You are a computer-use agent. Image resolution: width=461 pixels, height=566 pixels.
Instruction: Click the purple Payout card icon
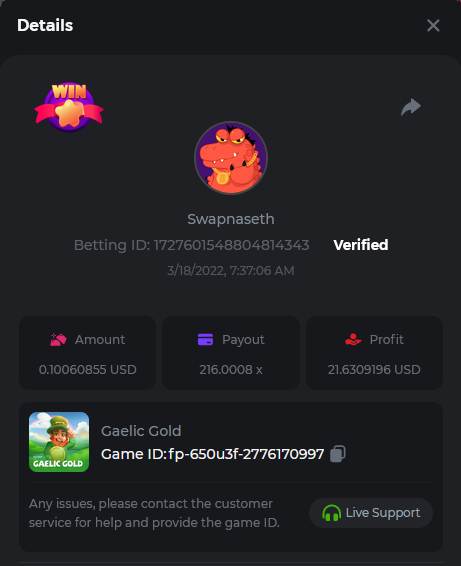[205, 340]
